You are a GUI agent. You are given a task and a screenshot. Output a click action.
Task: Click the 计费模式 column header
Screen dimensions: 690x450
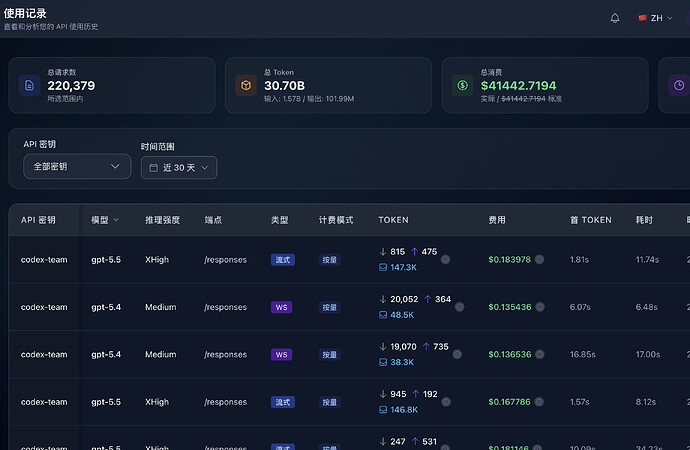[x=336, y=220]
